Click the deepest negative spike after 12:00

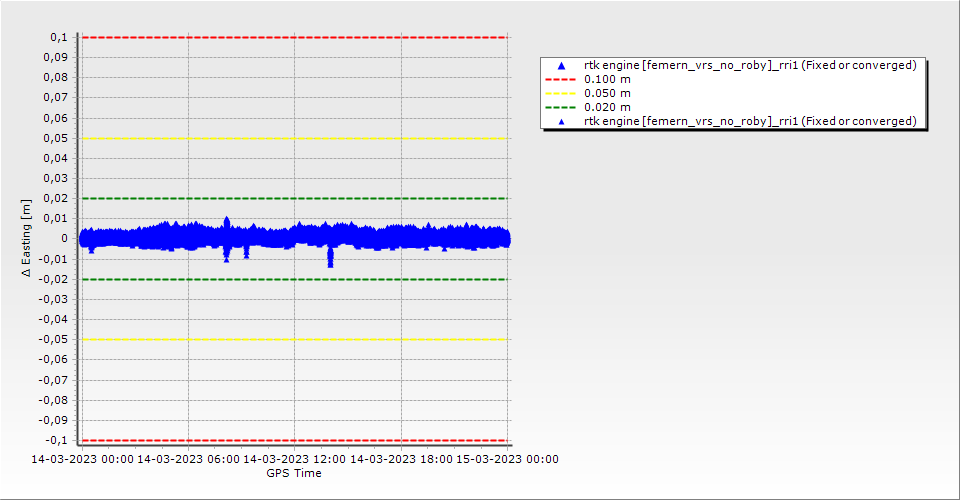click(x=330, y=262)
